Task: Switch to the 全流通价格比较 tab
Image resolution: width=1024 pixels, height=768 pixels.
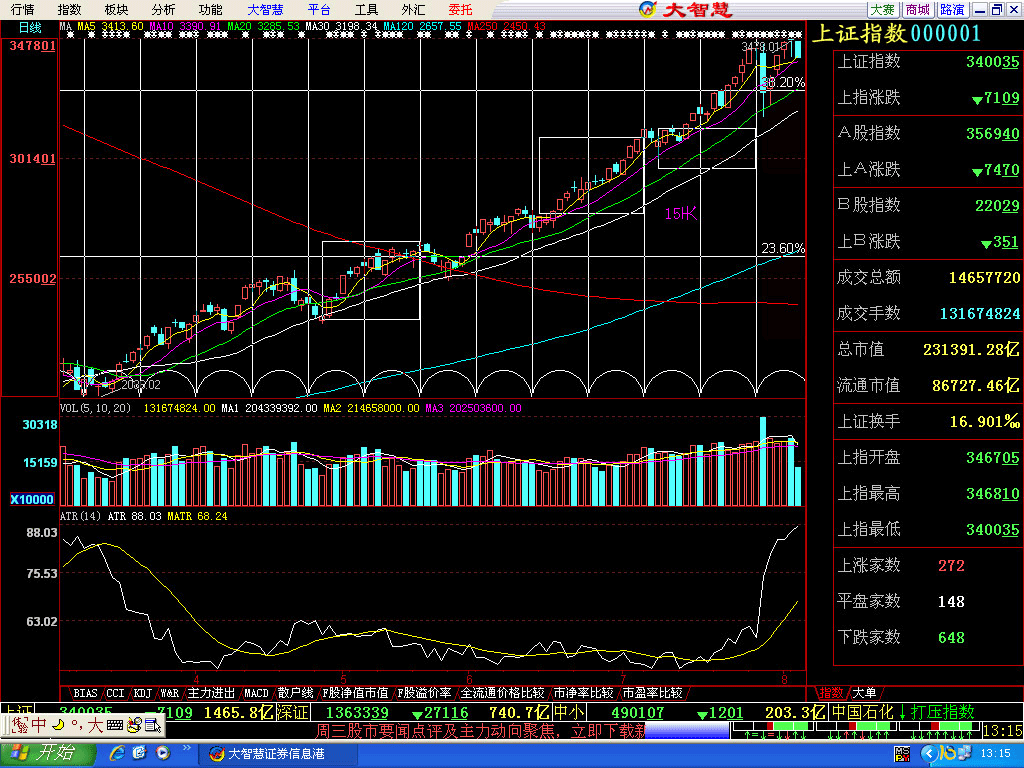Action: tap(502, 693)
